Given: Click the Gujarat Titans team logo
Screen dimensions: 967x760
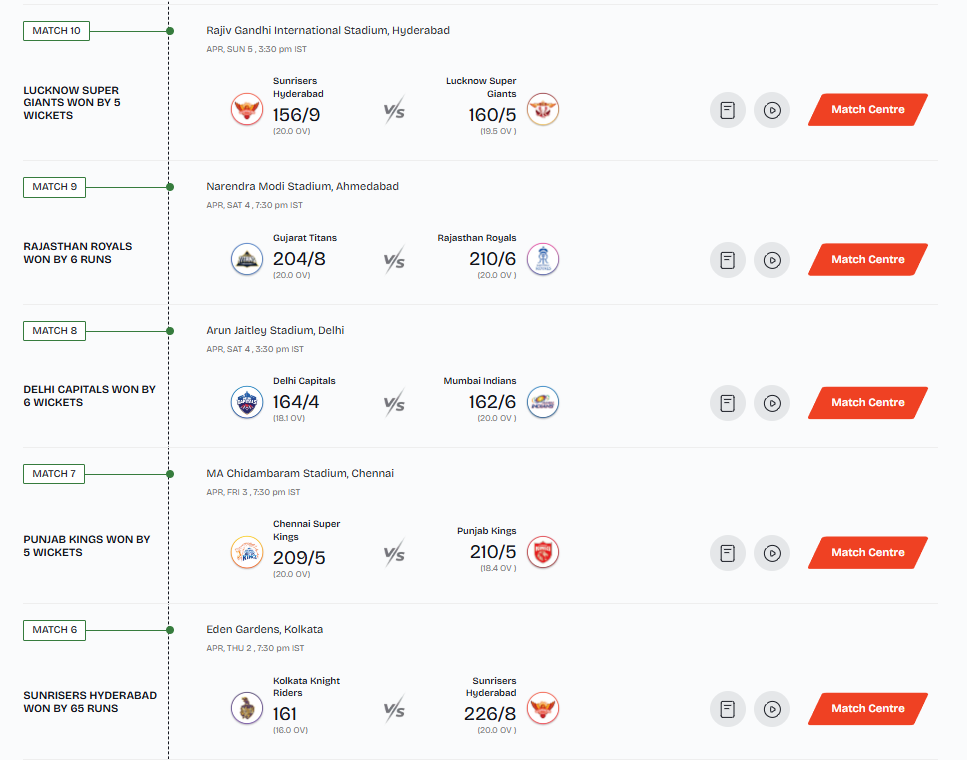Looking at the screenshot, I should [x=247, y=260].
